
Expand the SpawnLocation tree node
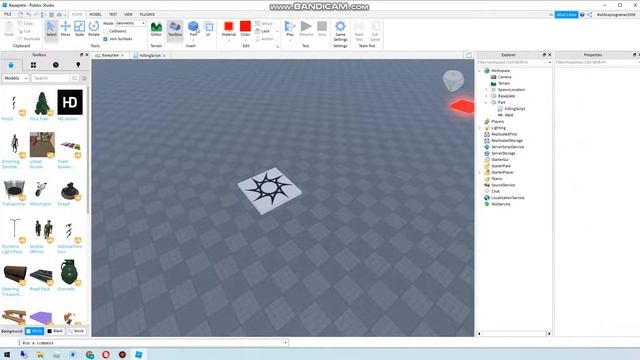coord(486,89)
